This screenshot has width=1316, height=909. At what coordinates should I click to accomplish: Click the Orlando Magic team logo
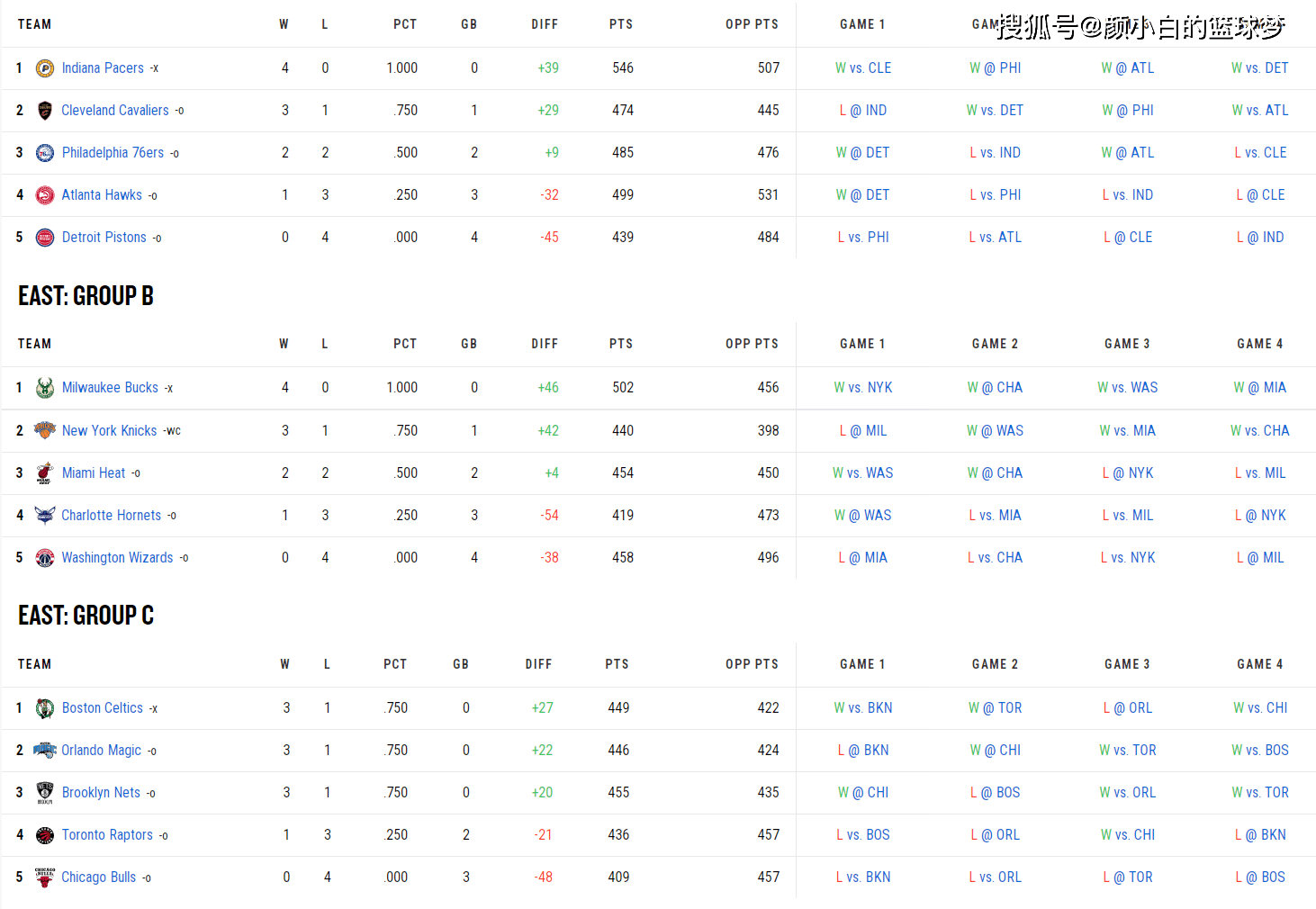pyautogui.click(x=45, y=751)
